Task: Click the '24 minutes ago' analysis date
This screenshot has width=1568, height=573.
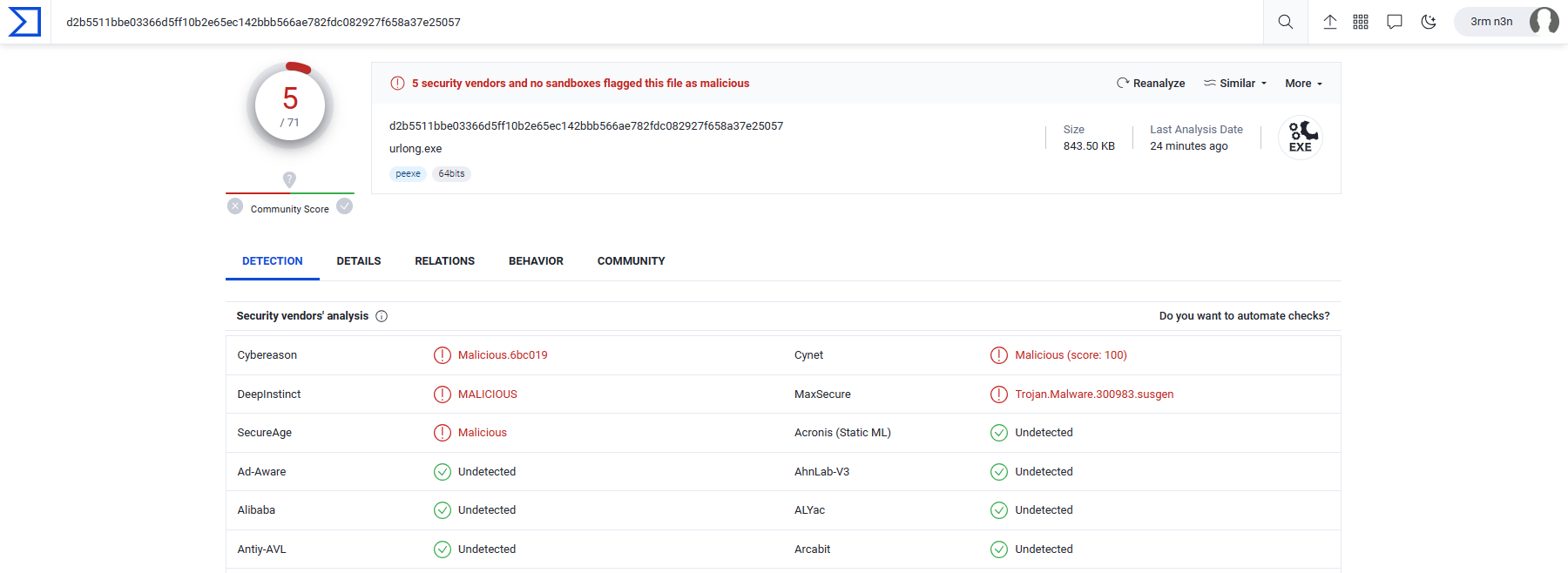Action: point(1189,146)
